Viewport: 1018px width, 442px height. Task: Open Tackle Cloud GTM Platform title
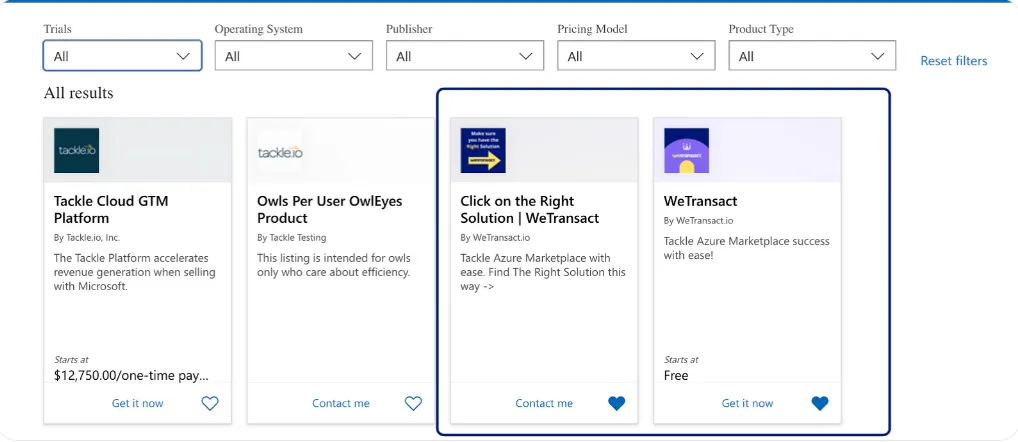(x=111, y=210)
